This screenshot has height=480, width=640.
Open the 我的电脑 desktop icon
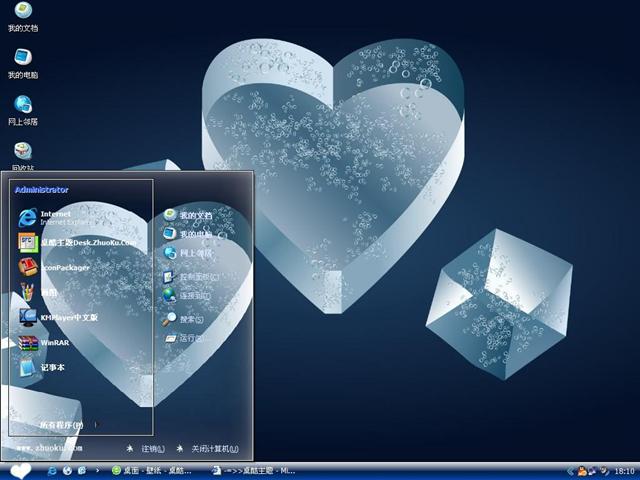pyautogui.click(x=23, y=64)
